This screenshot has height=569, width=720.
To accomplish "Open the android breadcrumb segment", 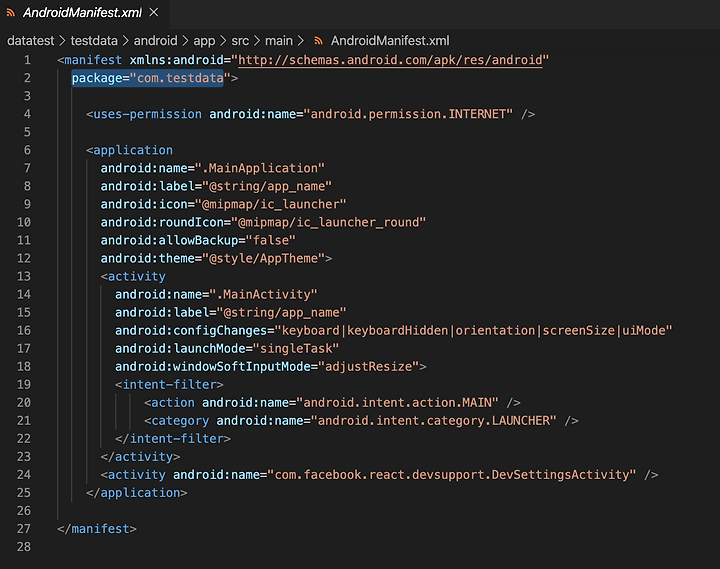I will coord(155,41).
